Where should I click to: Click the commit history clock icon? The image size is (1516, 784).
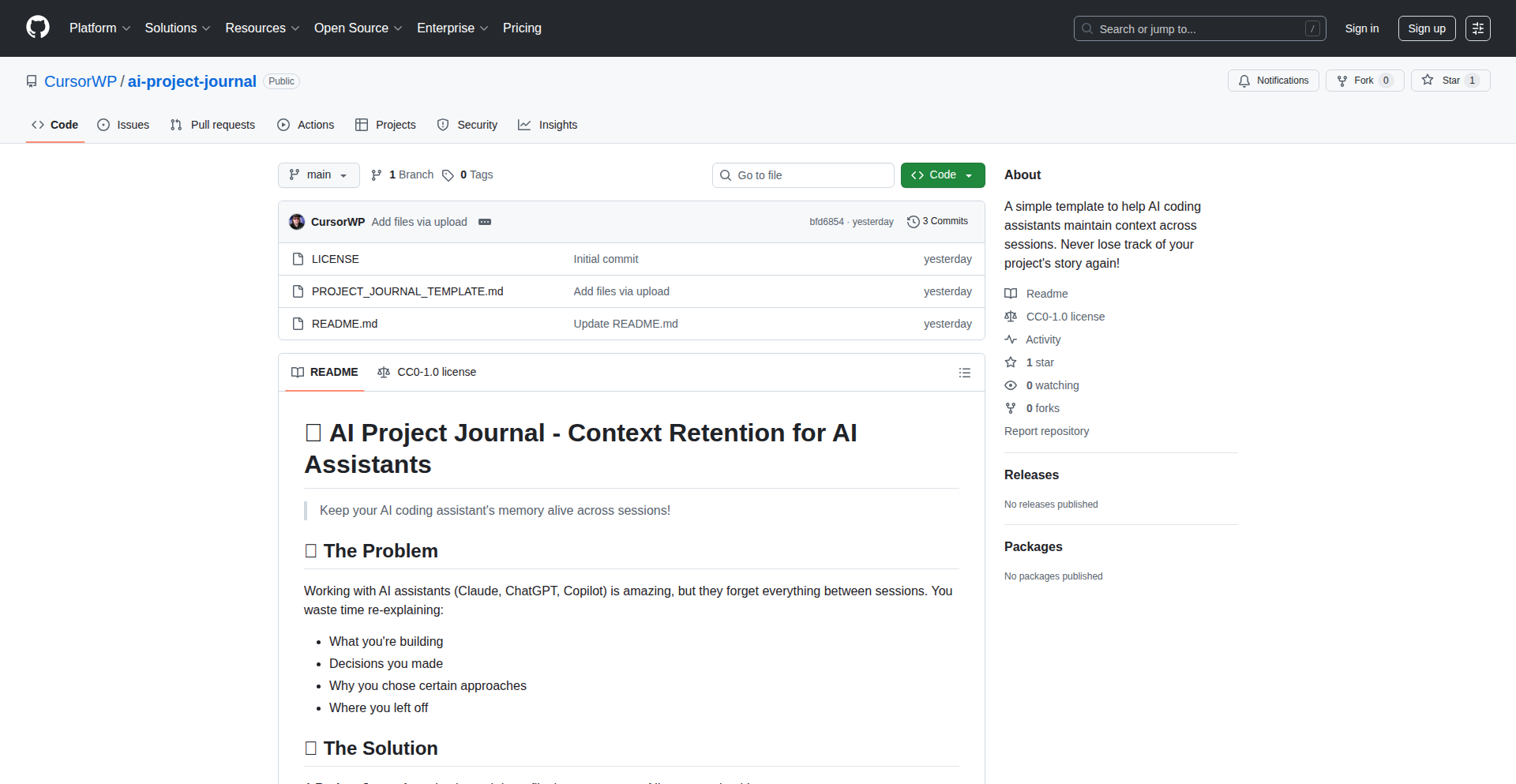914,221
